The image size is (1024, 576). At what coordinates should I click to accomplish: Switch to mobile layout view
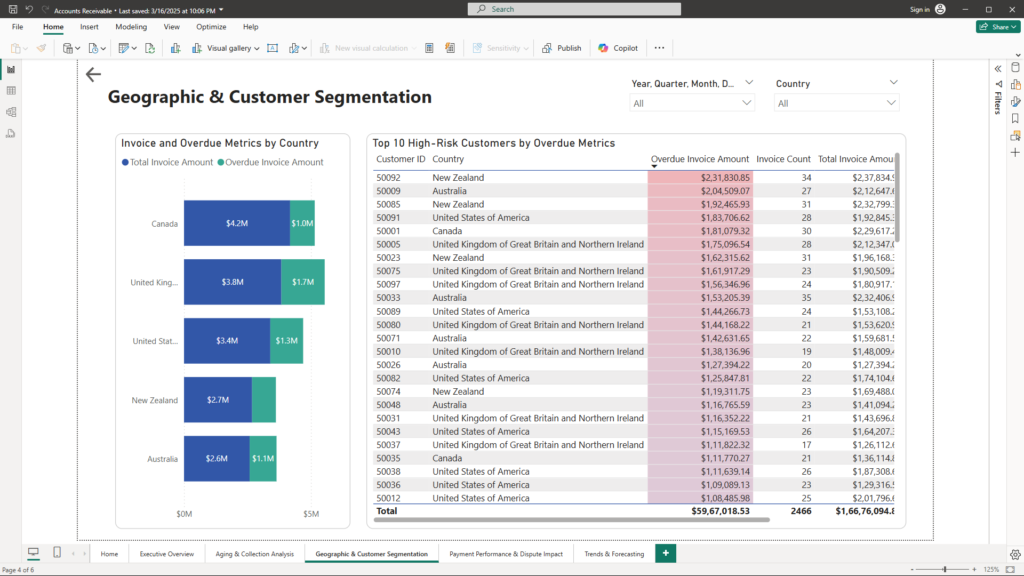57,553
